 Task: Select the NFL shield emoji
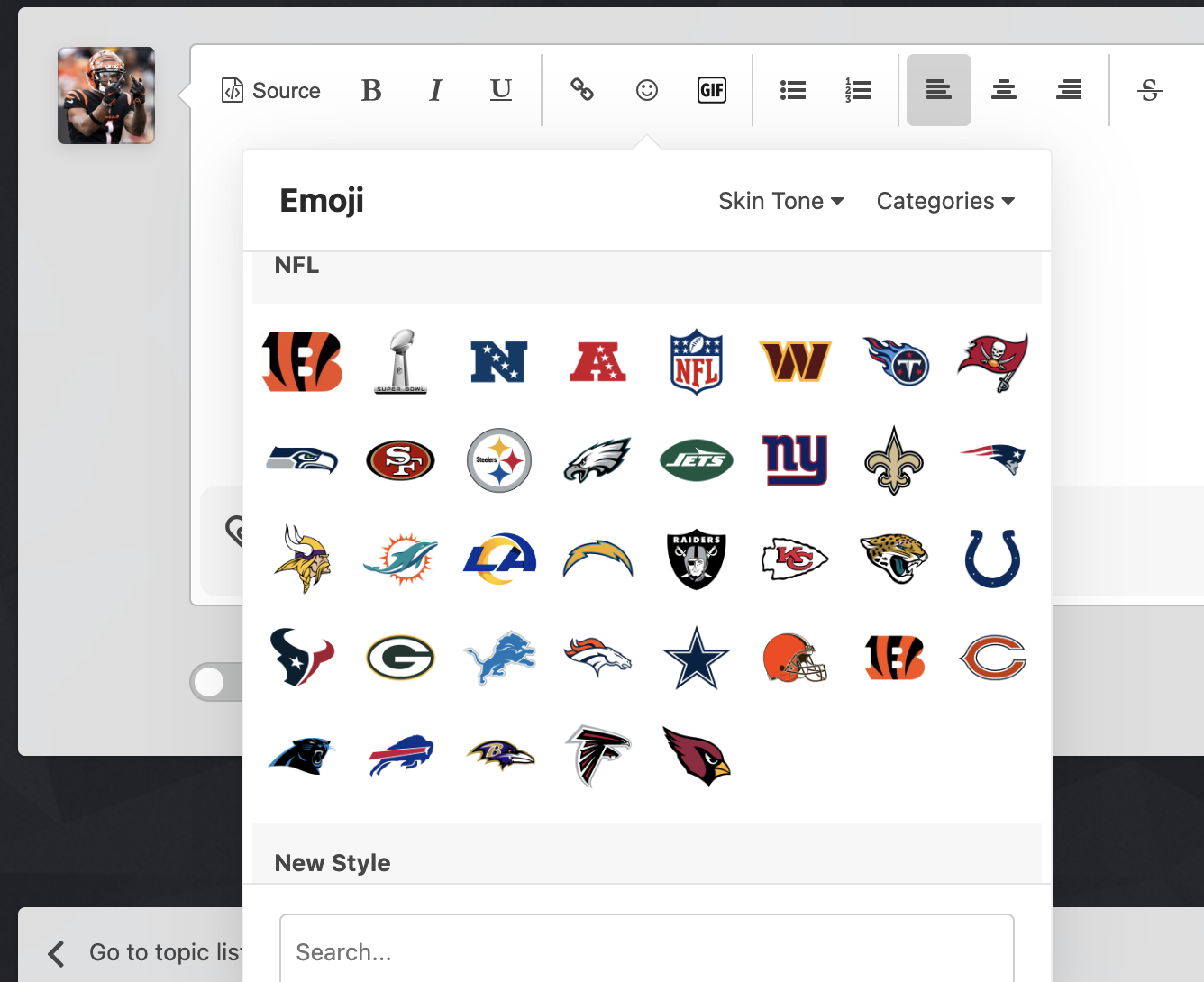697,361
